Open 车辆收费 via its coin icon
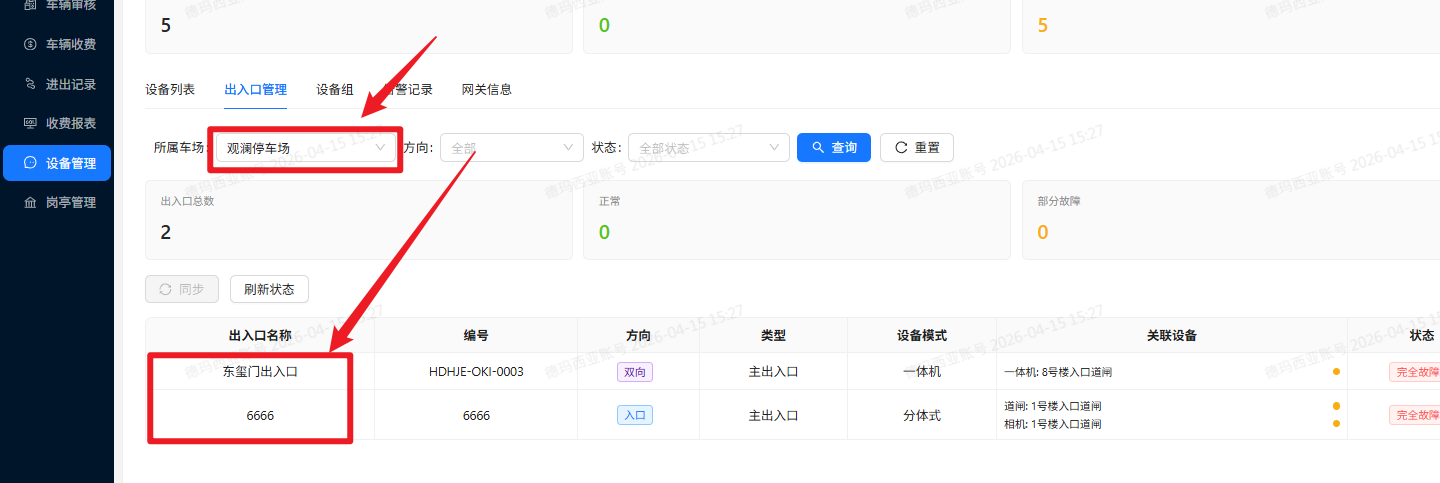 pyautogui.click(x=30, y=44)
